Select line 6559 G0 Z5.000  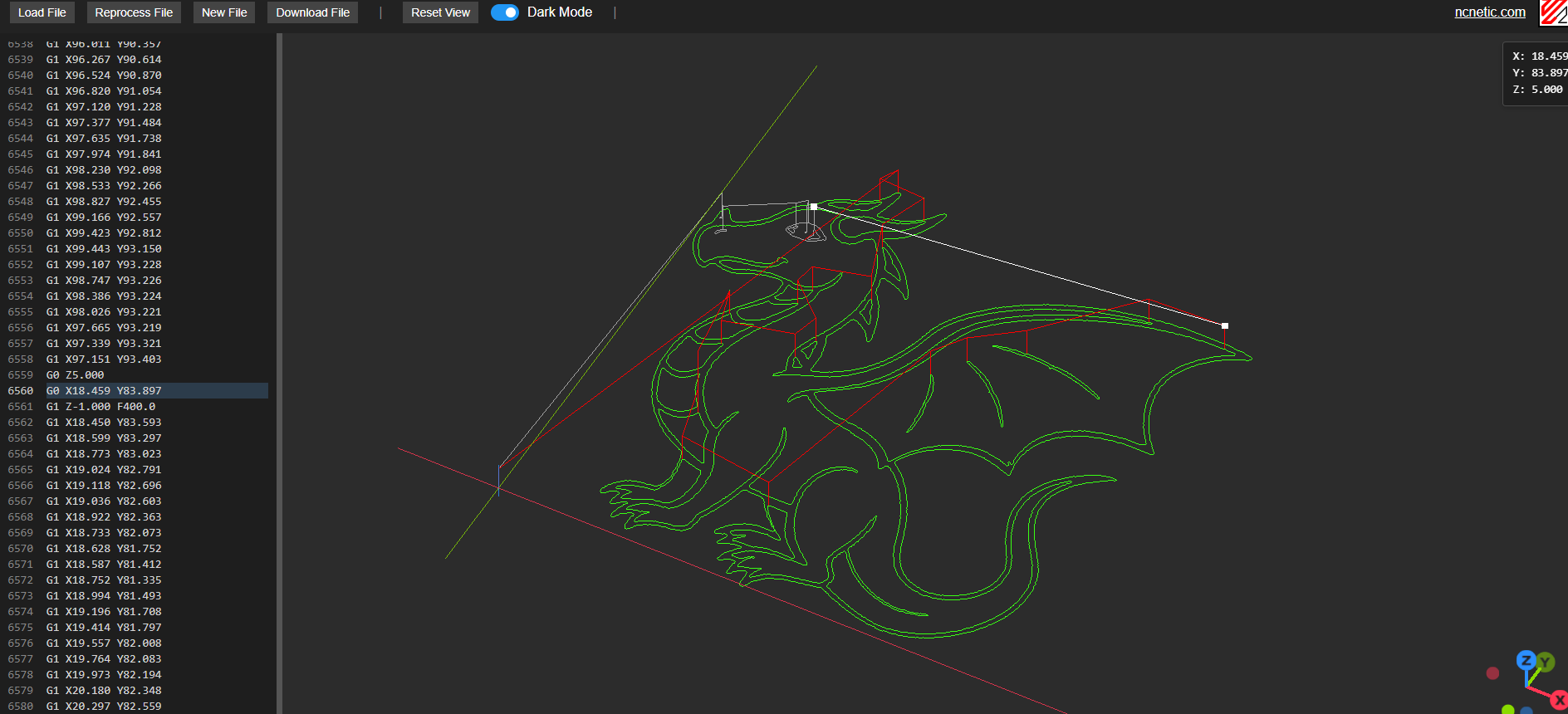click(75, 375)
